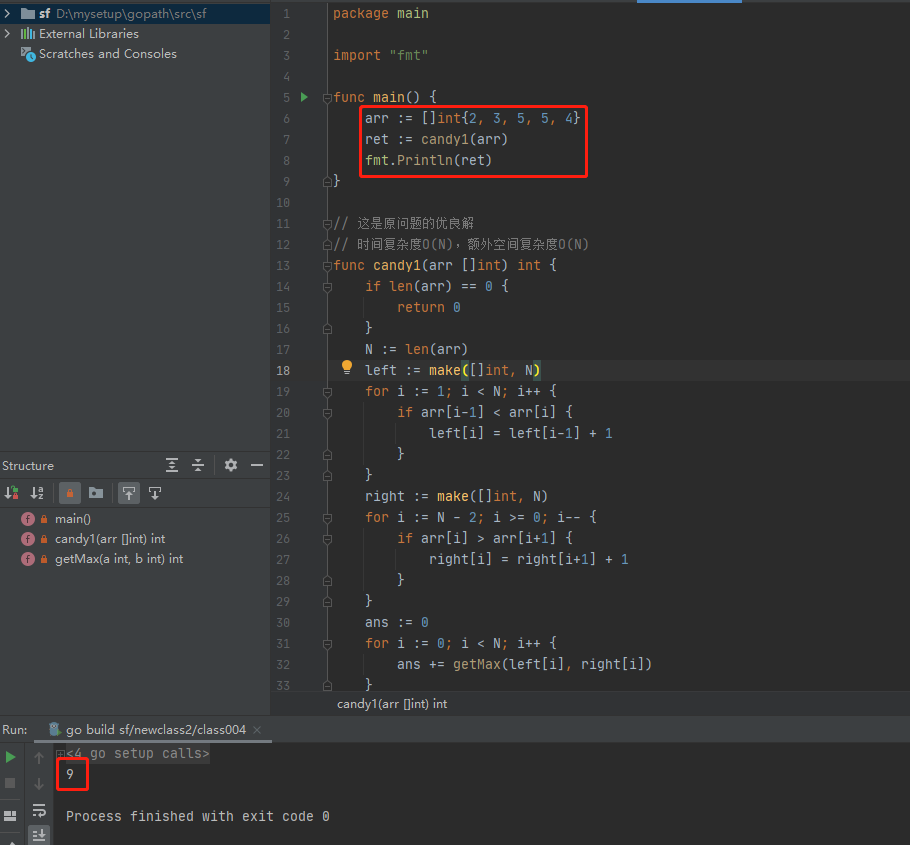Expand the sf project folder

click(x=7, y=13)
